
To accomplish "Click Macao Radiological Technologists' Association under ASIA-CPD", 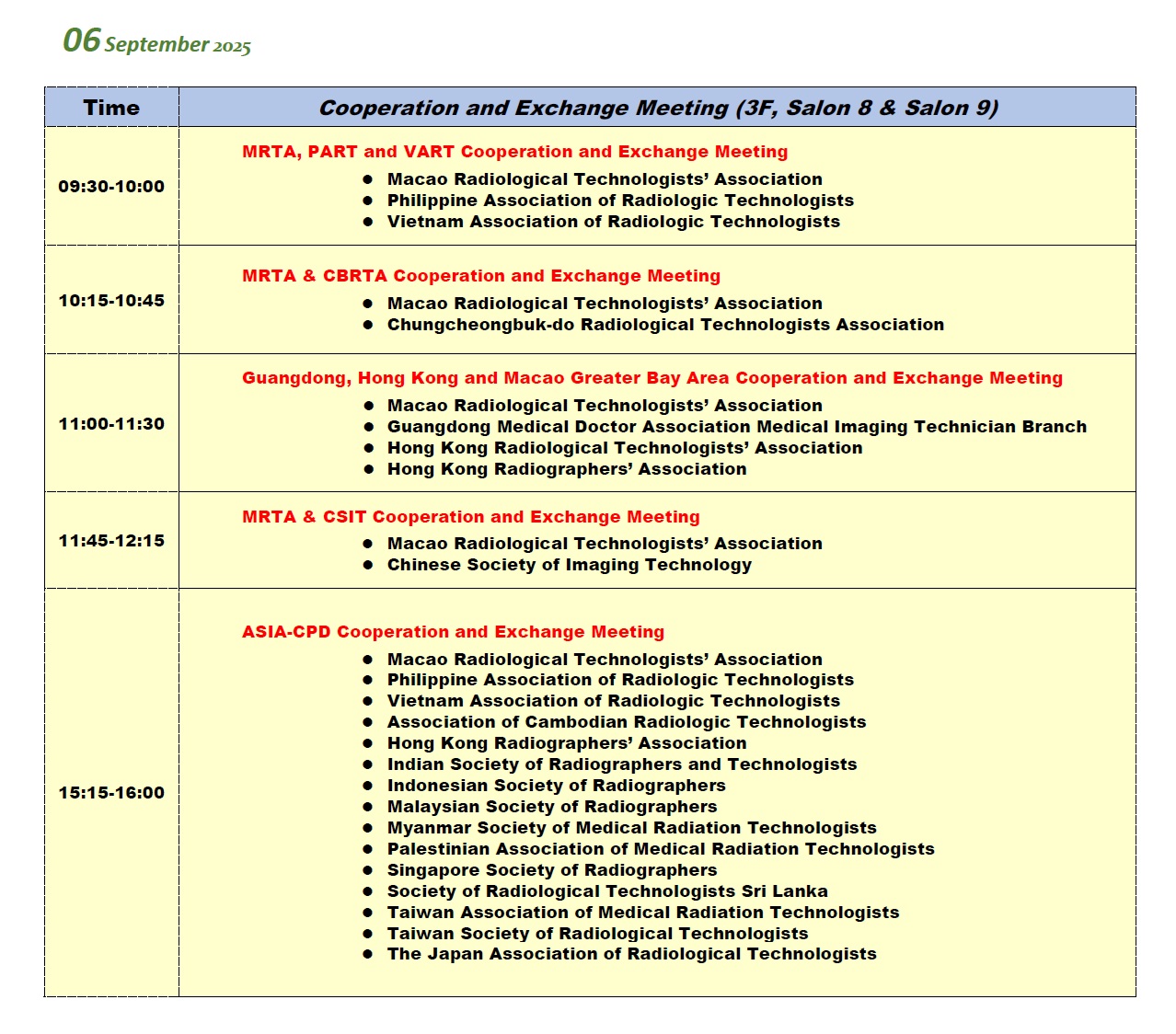I will [x=605, y=660].
